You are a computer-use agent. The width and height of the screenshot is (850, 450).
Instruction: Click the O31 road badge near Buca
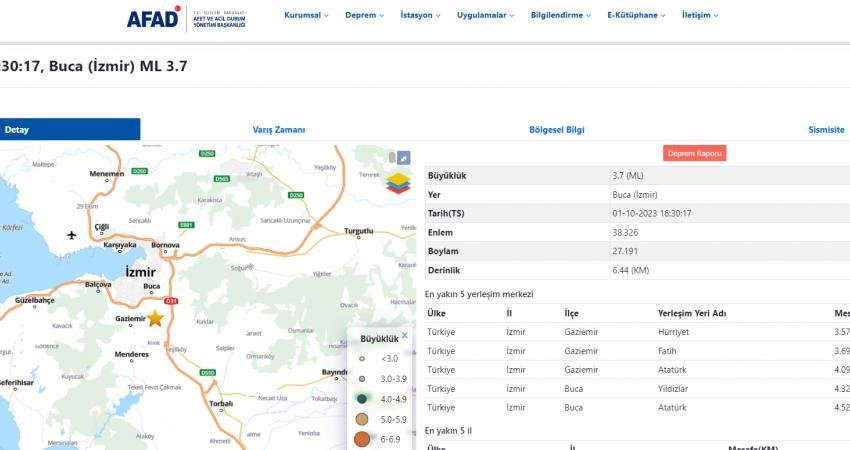click(171, 301)
